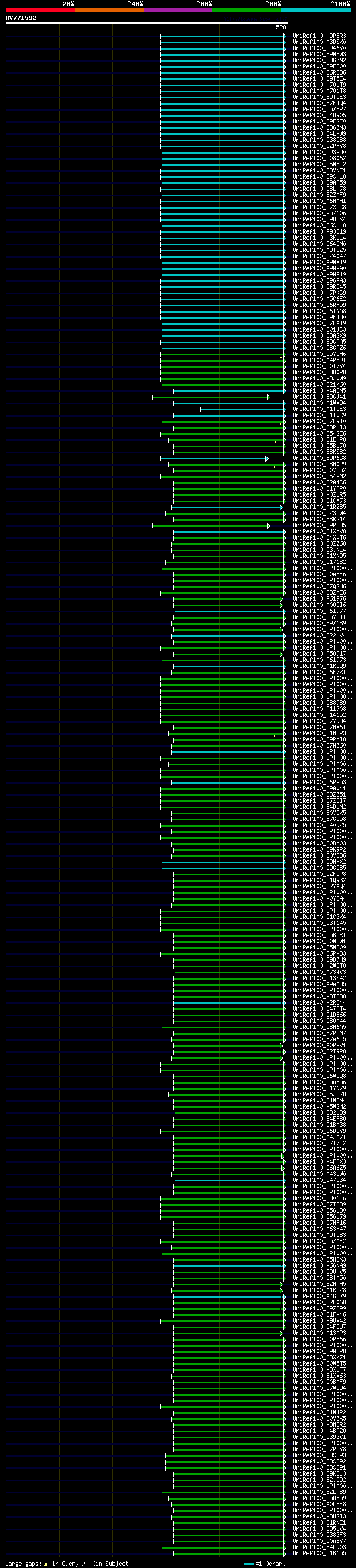
Task: Select the UniRef100_B7FJQ4 hit label
Action: tap(319, 103)
